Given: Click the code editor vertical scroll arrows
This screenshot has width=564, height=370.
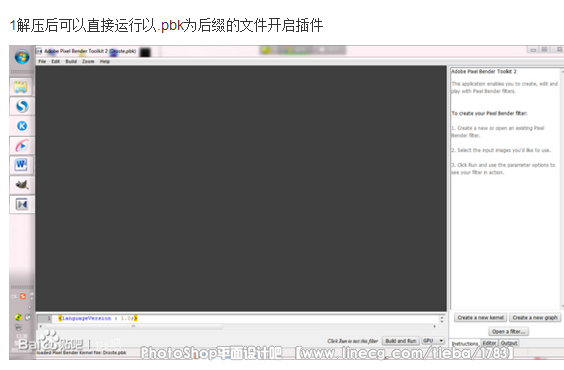Looking at the screenshot, I should pyautogui.click(x=442, y=319).
